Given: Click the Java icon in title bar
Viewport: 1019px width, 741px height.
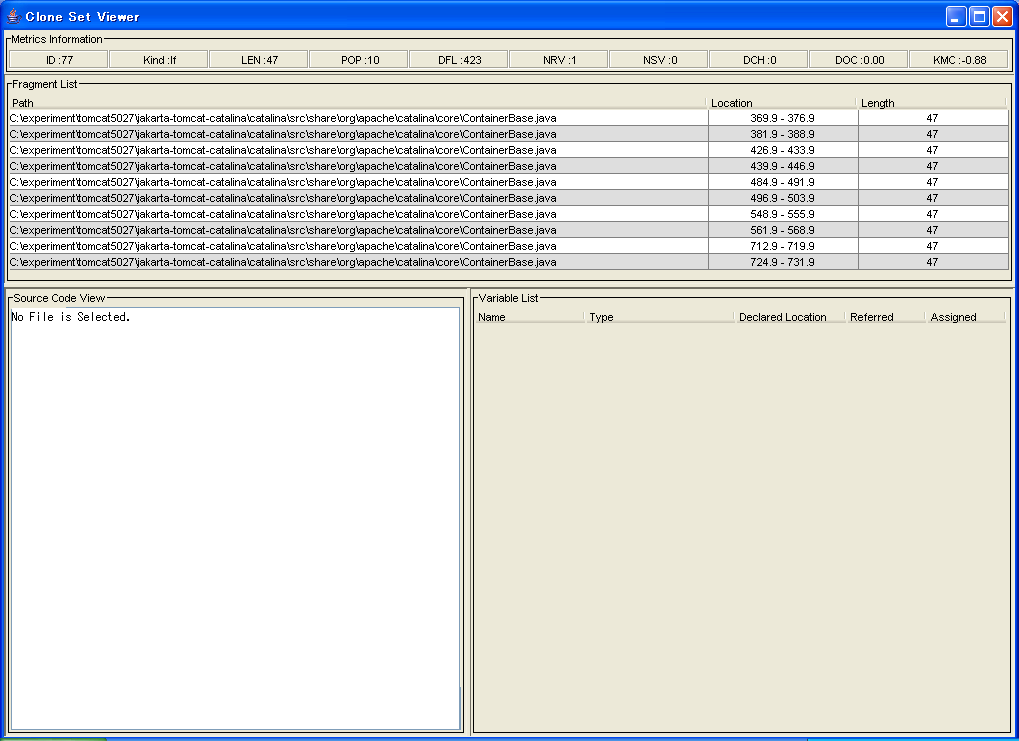Looking at the screenshot, I should pyautogui.click(x=14, y=16).
